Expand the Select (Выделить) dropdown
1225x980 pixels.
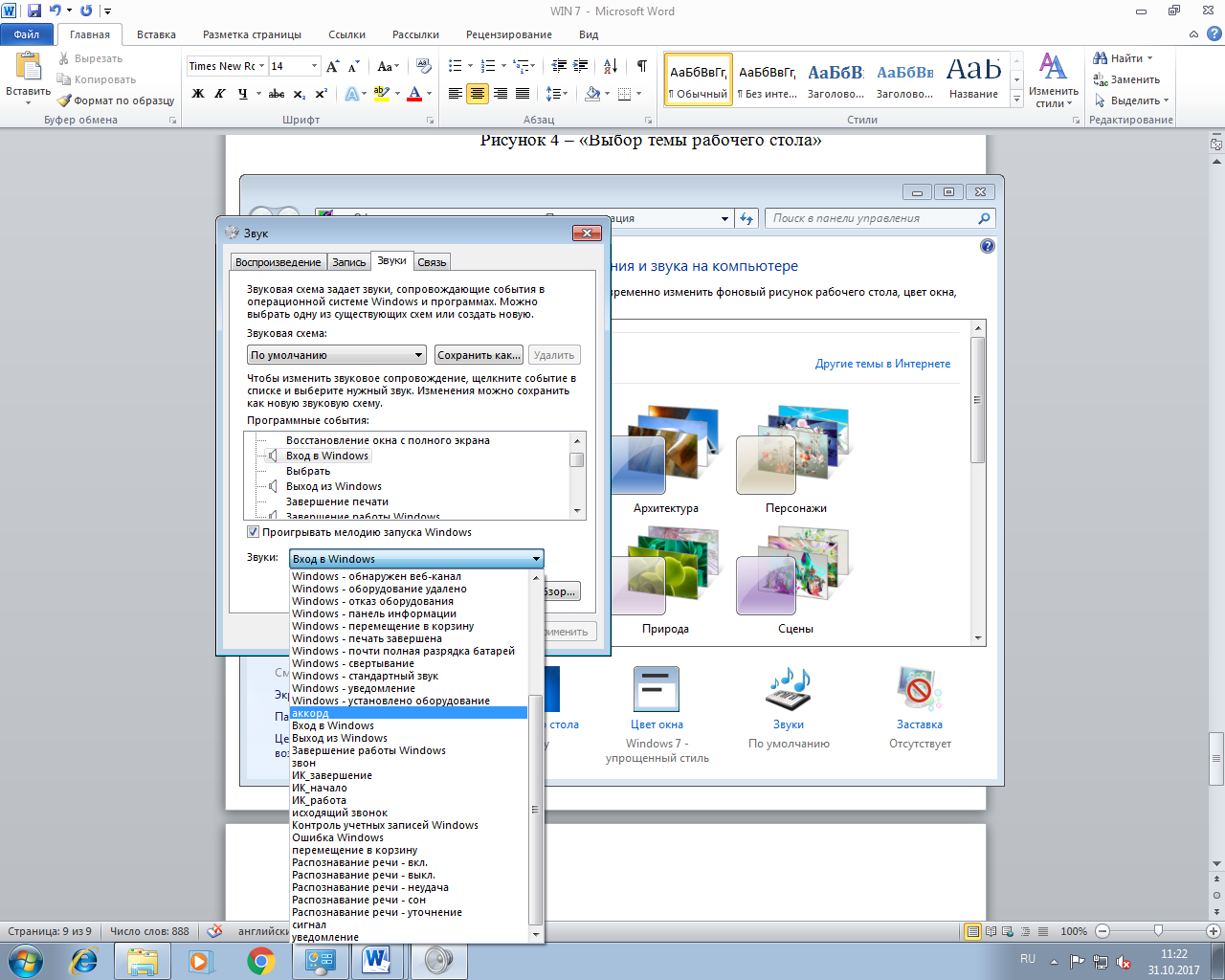click(1166, 100)
